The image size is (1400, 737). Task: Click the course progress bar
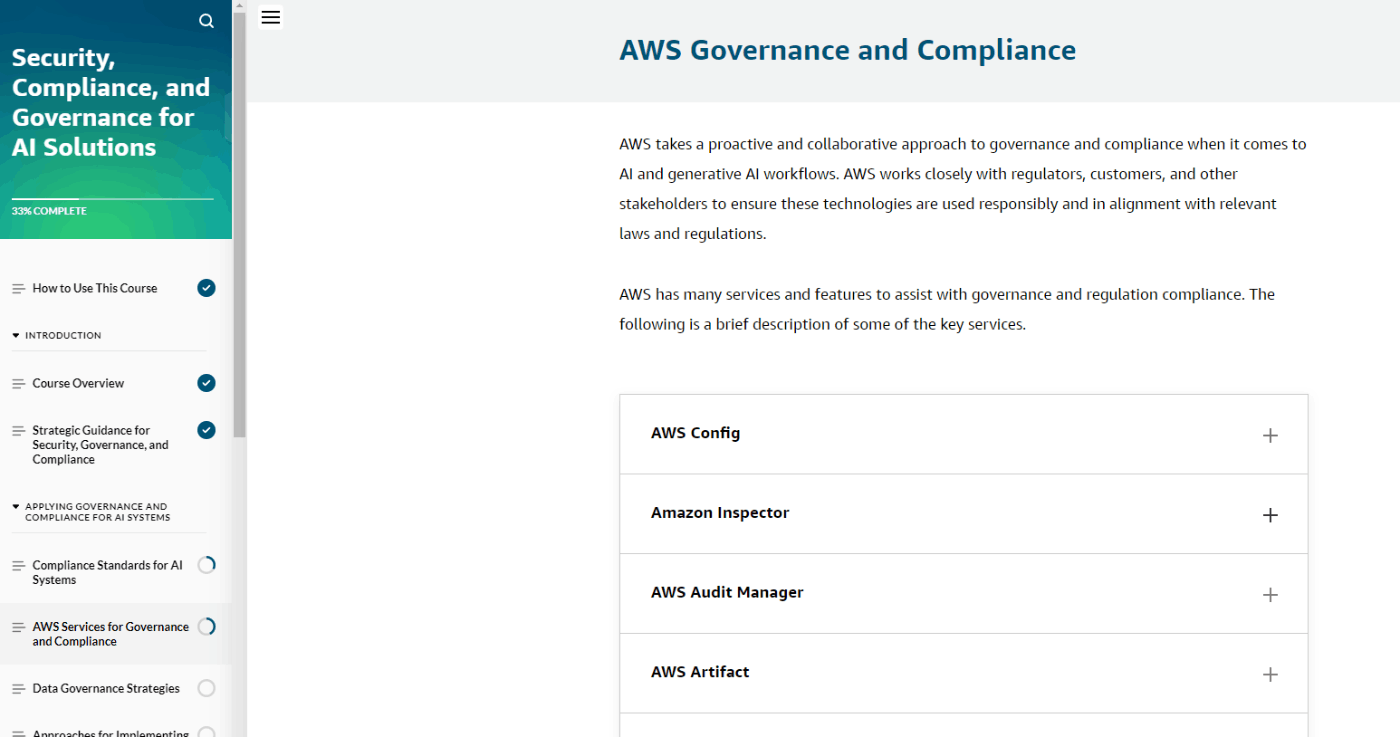pyautogui.click(x=112, y=199)
